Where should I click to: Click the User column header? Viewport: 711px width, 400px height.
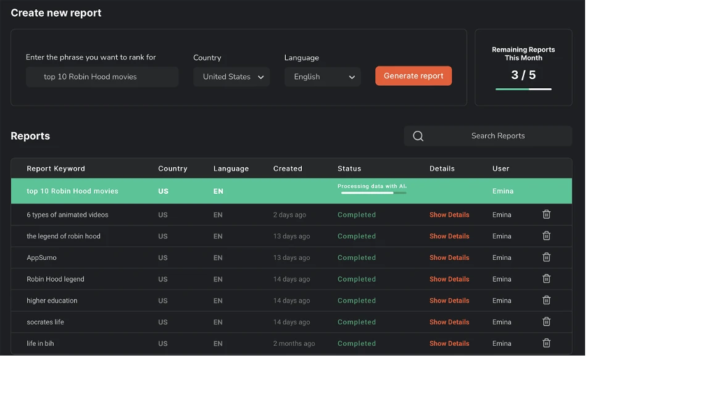click(x=501, y=168)
